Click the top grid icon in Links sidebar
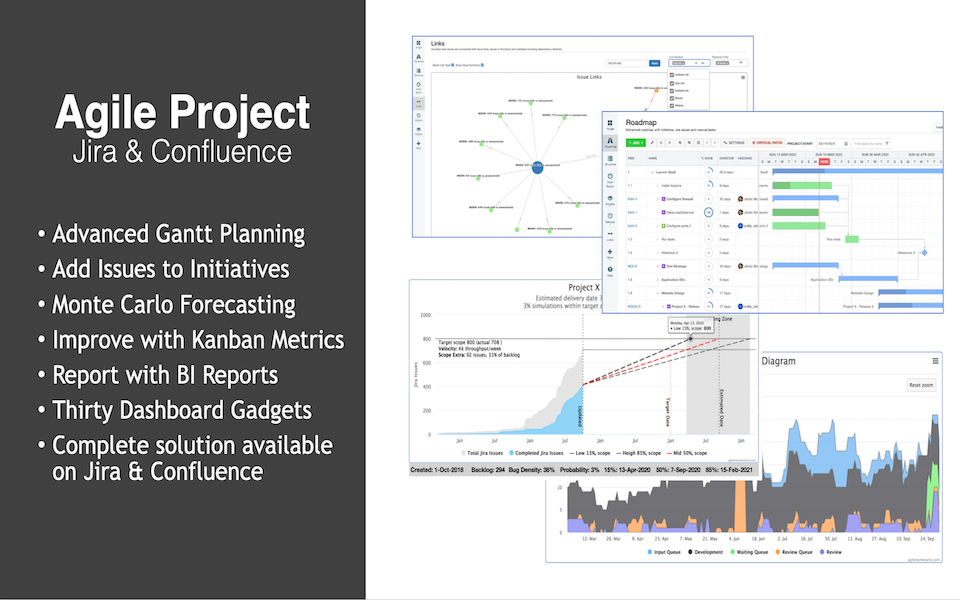This screenshot has width=960, height=600. coord(419,44)
